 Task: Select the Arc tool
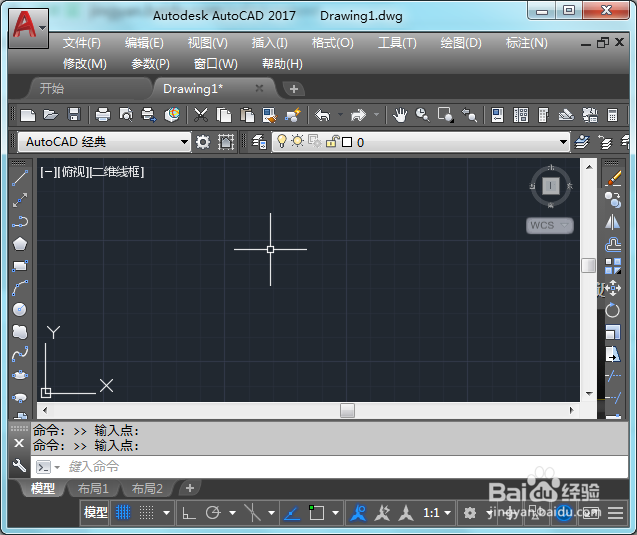pyautogui.click(x=20, y=288)
